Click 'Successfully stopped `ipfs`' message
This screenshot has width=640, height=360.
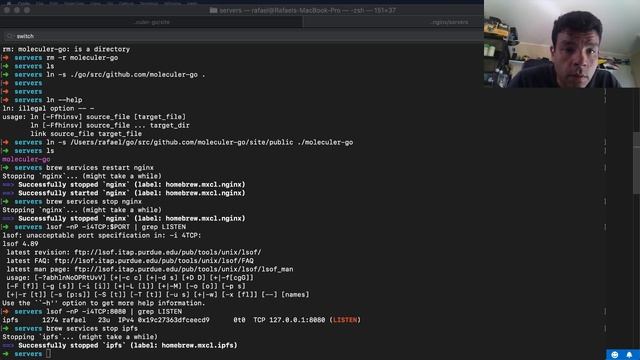pyautogui.click(x=128, y=345)
